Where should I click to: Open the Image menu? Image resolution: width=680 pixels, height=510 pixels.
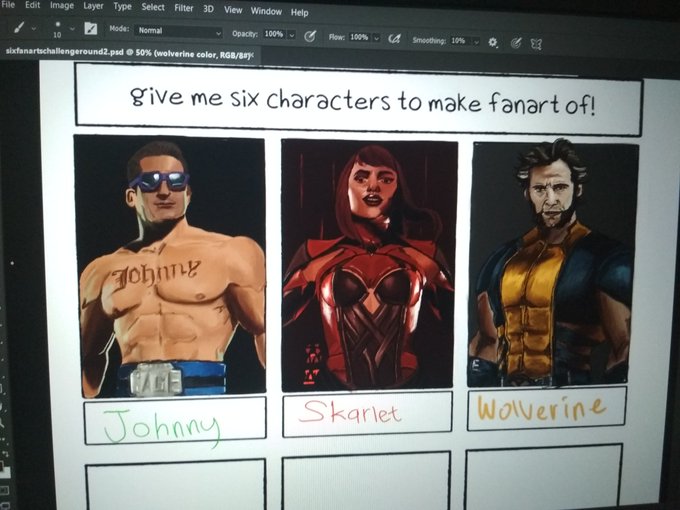tap(62, 6)
